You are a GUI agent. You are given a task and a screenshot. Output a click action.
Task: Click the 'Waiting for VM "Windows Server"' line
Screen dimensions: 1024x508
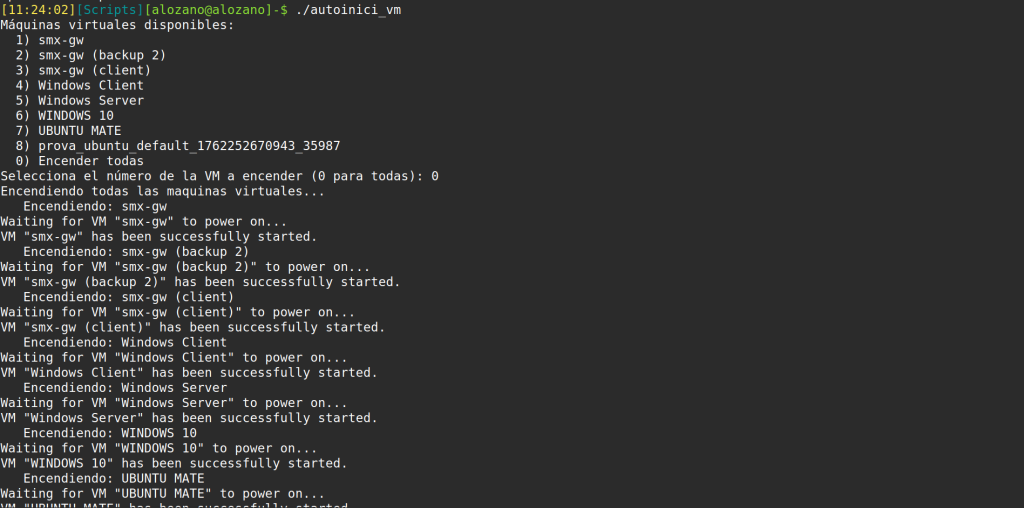pyautogui.click(x=174, y=403)
